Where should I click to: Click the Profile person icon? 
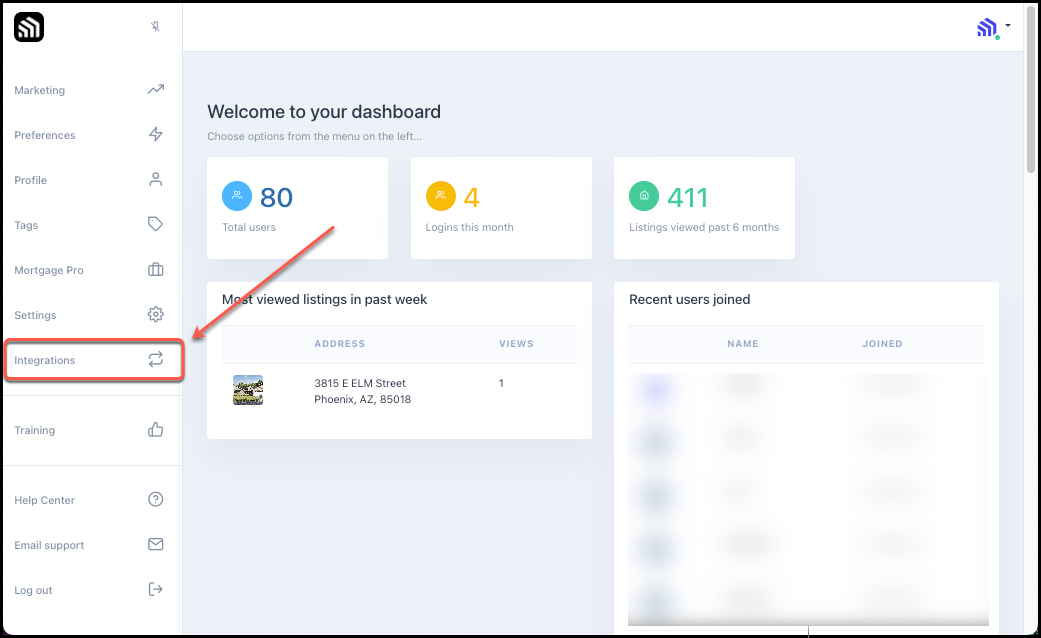pyautogui.click(x=155, y=180)
